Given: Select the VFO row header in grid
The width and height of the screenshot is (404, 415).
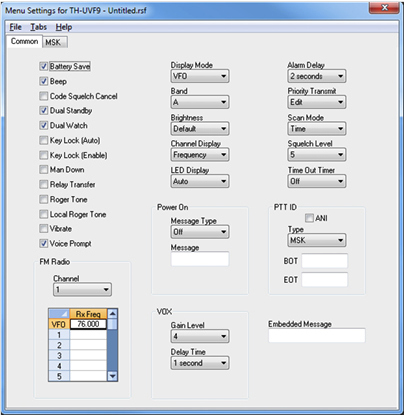Looking at the screenshot, I should 59,324.
